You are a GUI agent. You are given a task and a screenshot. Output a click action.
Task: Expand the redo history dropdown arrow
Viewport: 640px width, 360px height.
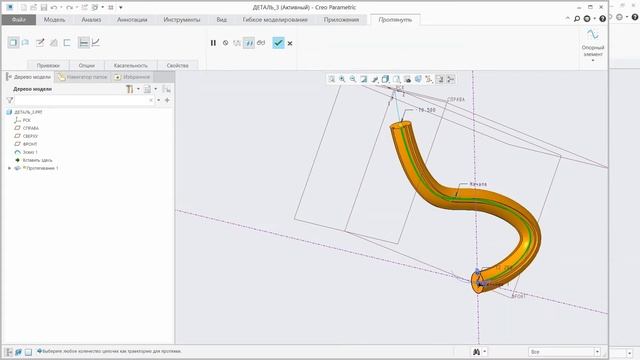click(77, 7)
